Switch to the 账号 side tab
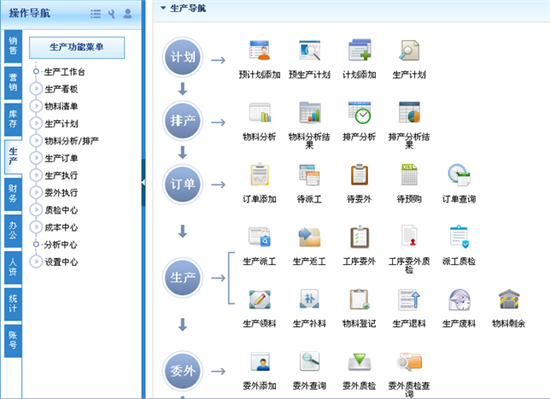The image size is (550, 399). pyautogui.click(x=13, y=341)
